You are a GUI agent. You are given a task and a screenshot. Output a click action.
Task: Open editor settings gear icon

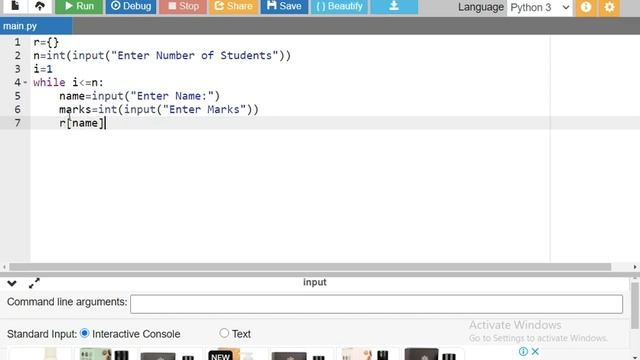pos(609,7)
